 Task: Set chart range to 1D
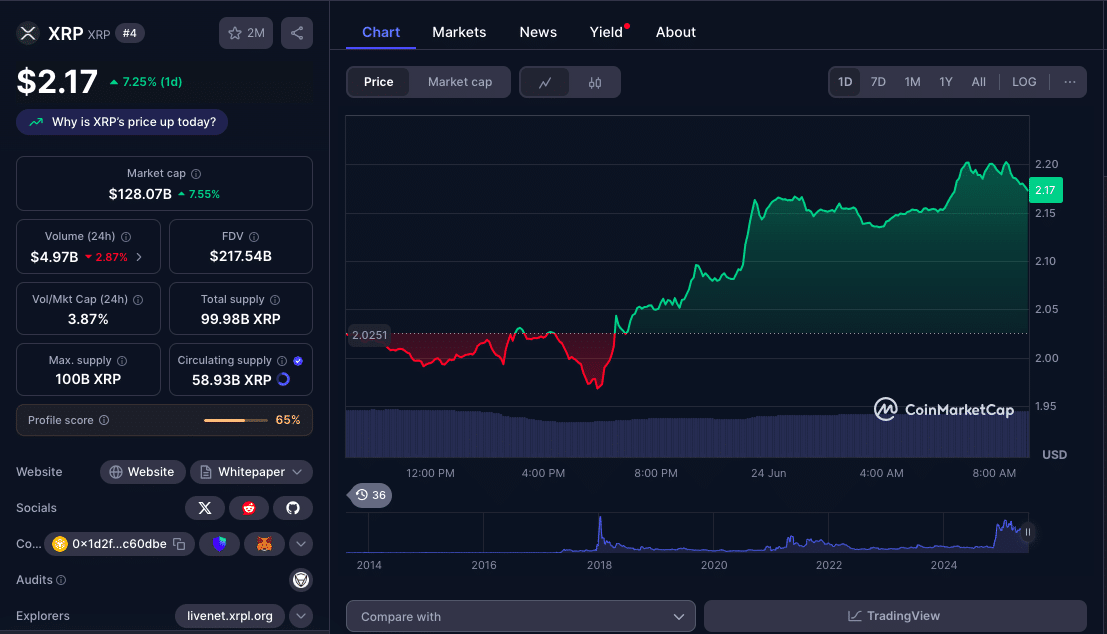click(x=845, y=82)
